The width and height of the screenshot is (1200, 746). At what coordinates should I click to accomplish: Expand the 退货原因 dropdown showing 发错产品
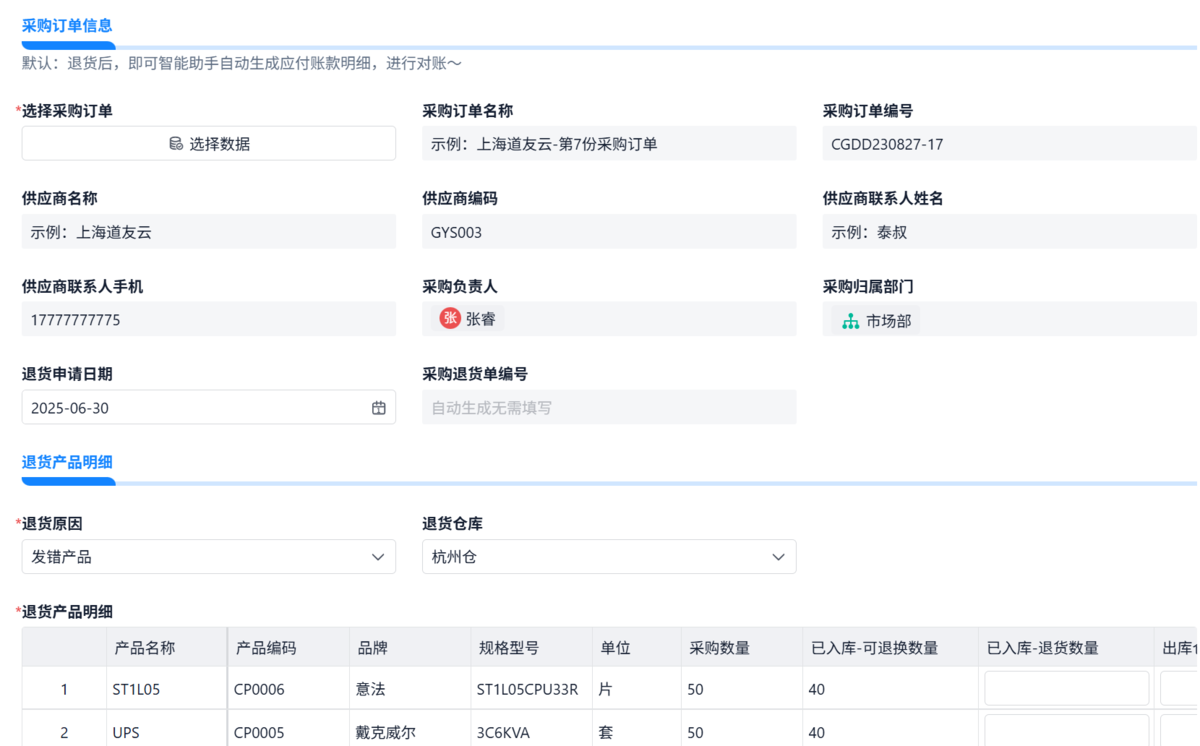coord(208,557)
